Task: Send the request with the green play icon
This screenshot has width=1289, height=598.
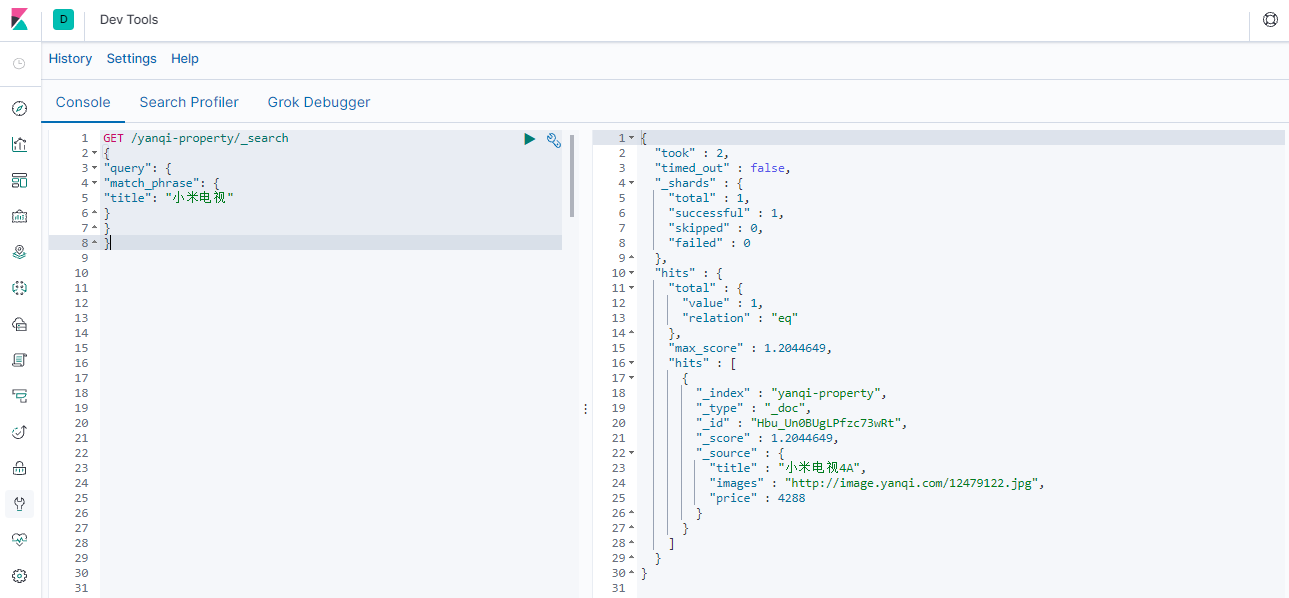Action: [530, 139]
